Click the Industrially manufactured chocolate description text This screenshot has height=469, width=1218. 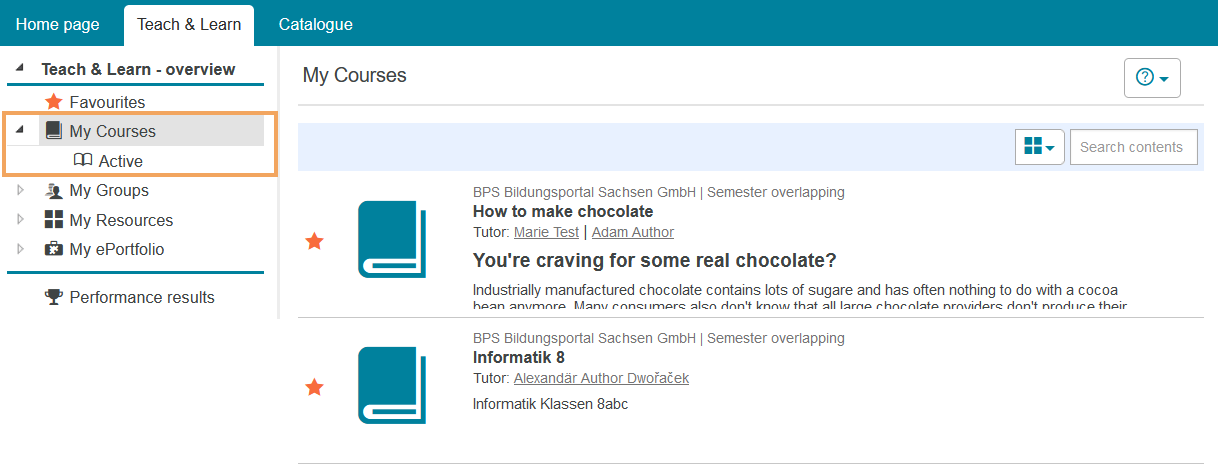coord(800,297)
